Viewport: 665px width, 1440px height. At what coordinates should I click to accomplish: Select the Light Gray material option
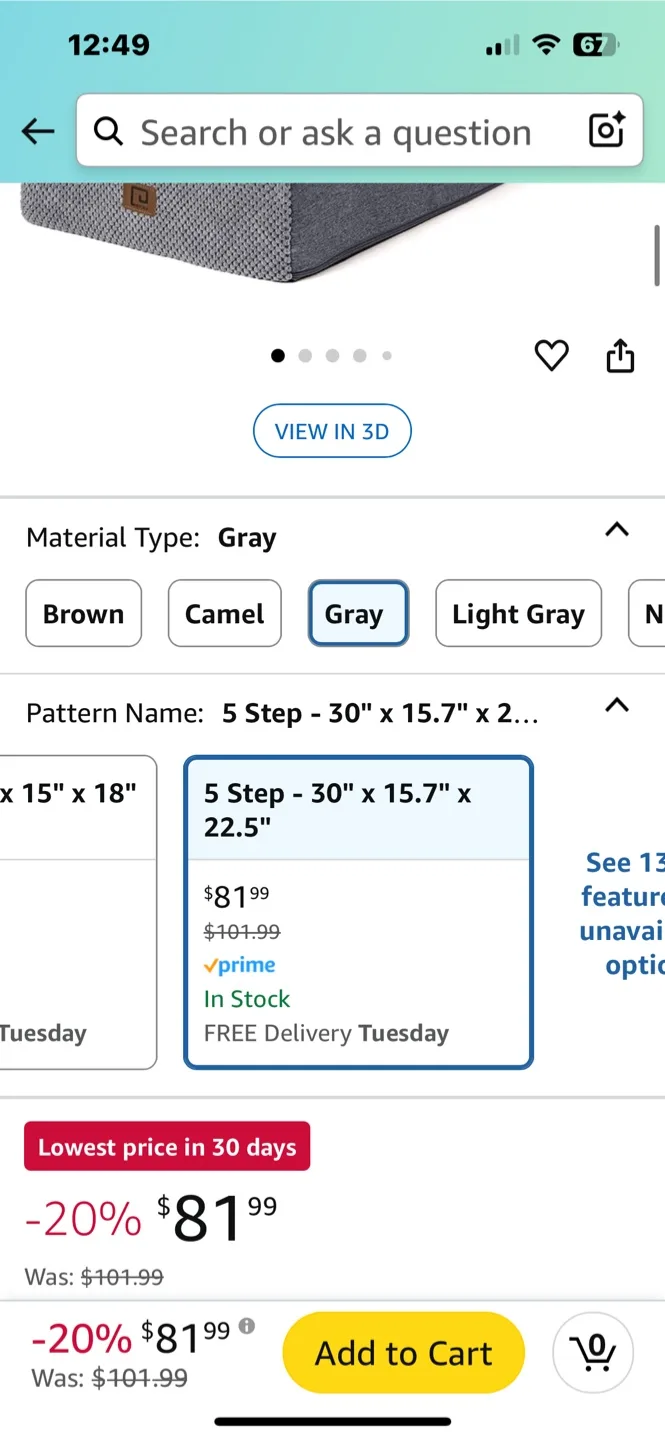(518, 613)
